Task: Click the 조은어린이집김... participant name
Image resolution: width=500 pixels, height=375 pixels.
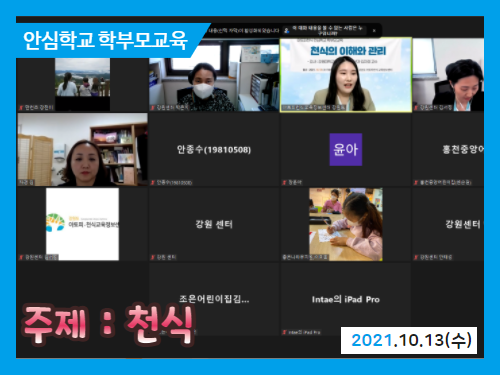Action: [214, 299]
